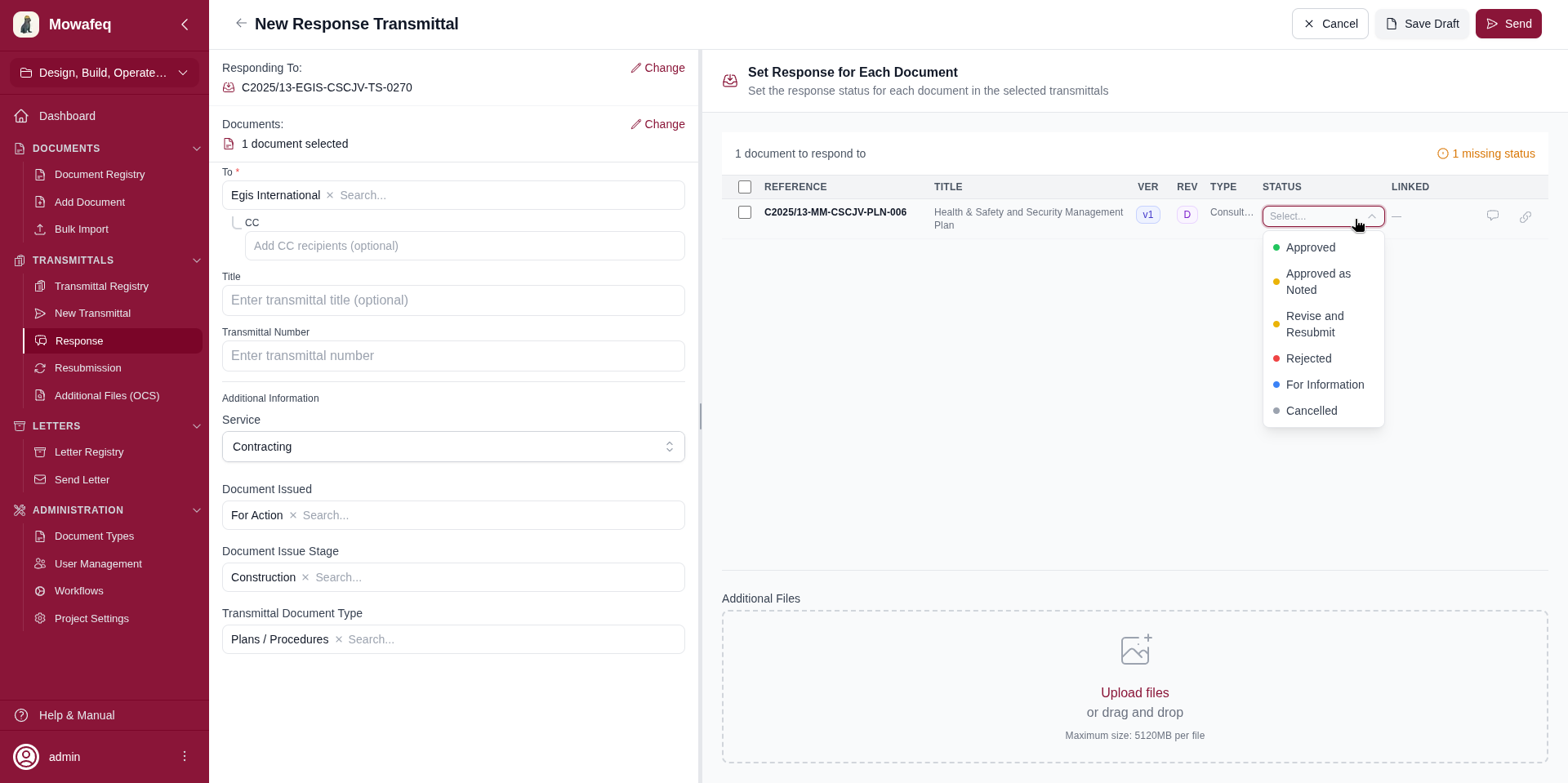Image resolution: width=1568 pixels, height=783 pixels.
Task: Click the back arrow beside New Response Transmittal
Action: coord(241,23)
